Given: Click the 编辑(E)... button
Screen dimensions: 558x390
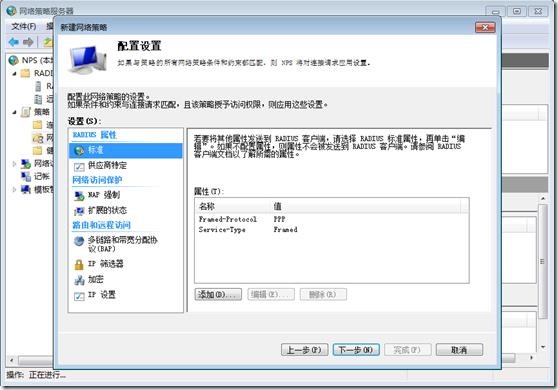Looking at the screenshot, I should click(271, 294).
